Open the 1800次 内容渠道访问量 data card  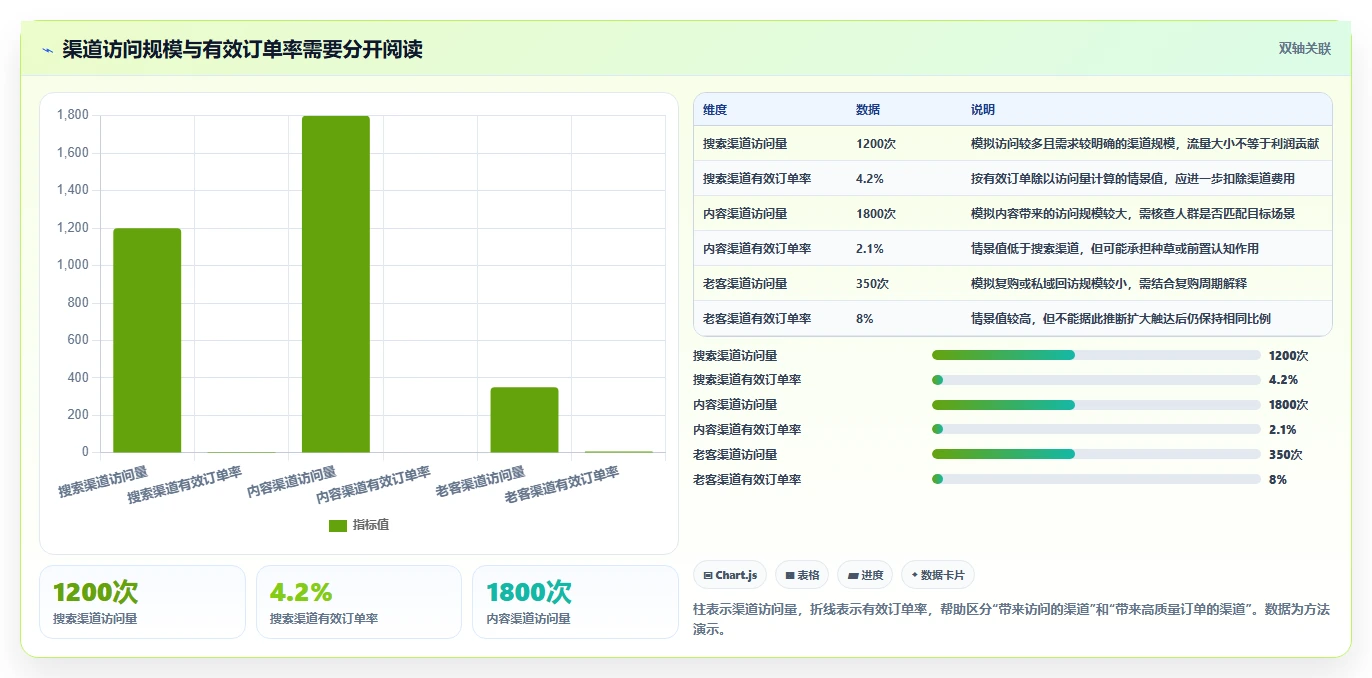pos(575,602)
